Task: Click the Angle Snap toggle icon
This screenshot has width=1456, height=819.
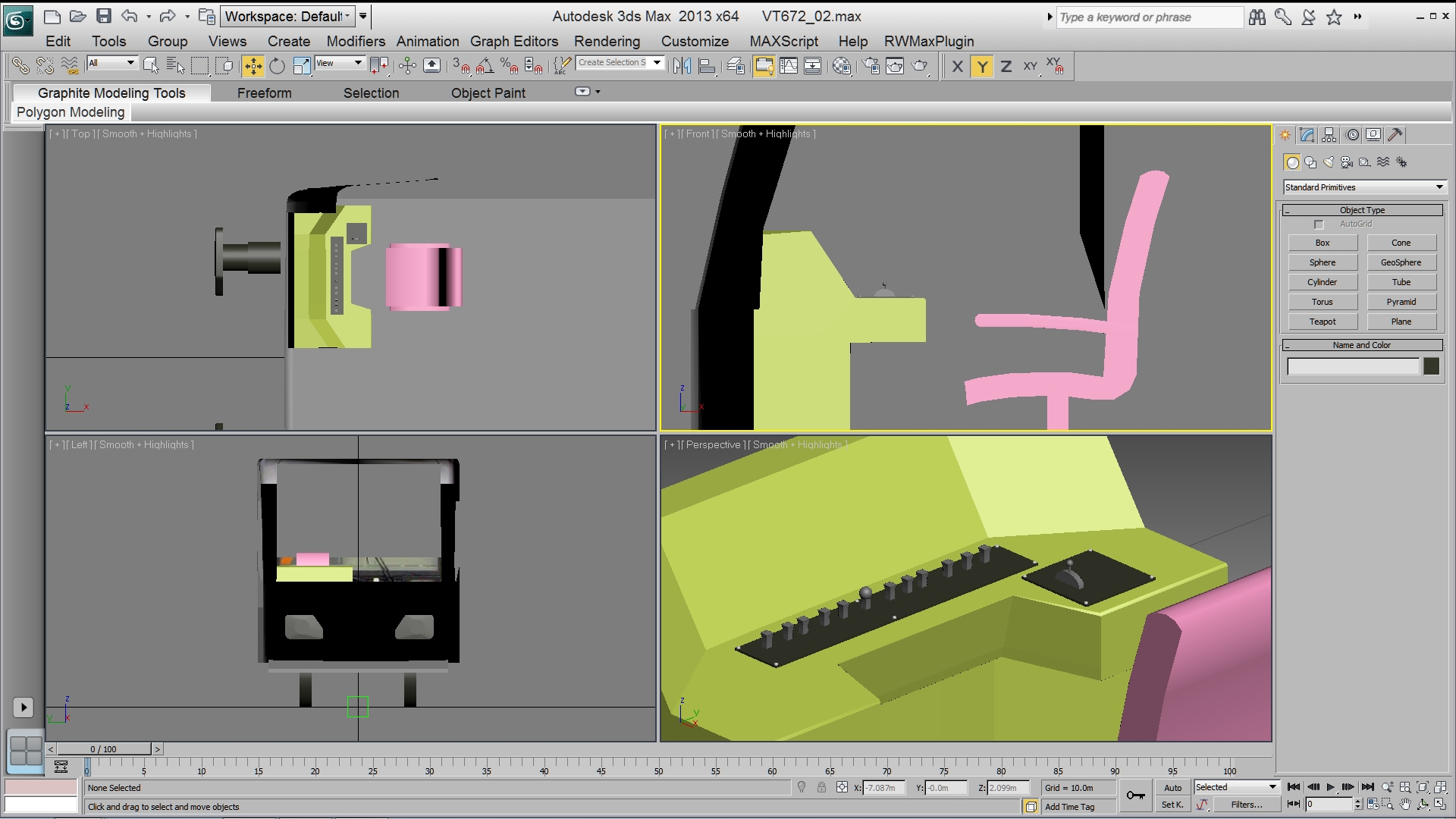Action: click(x=485, y=67)
